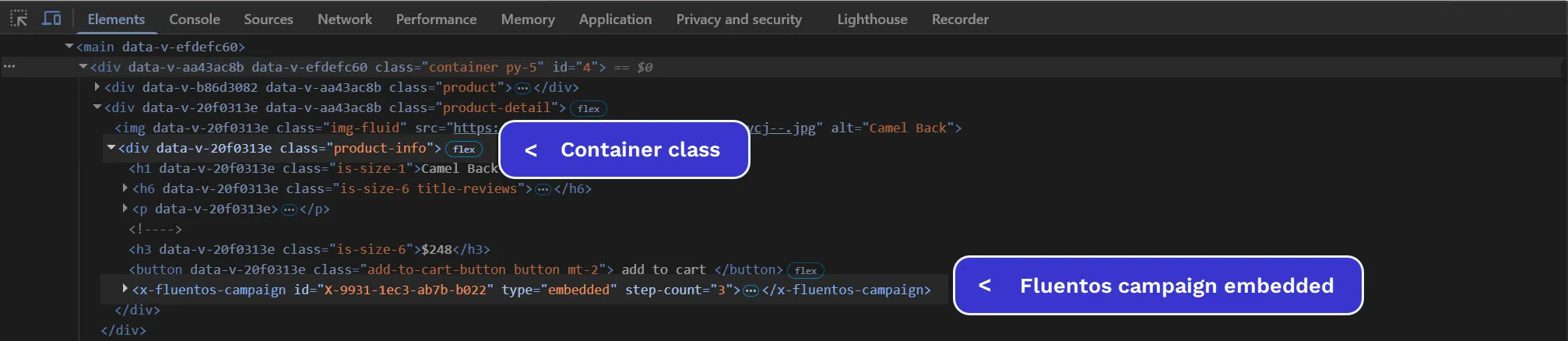This screenshot has width=1568, height=341.
Task: Click the ellipsis inside the h6 title-reviews element
Action: [x=543, y=189]
